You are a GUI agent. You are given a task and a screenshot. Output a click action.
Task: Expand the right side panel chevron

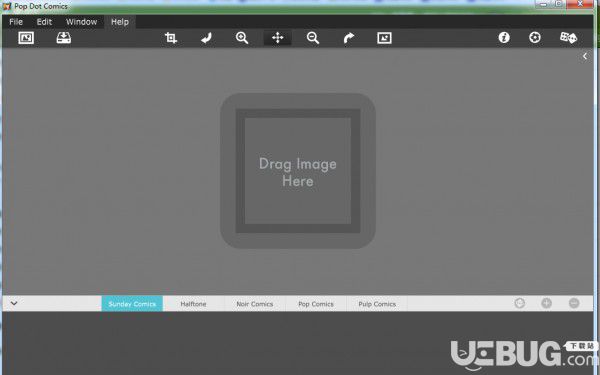click(x=585, y=56)
